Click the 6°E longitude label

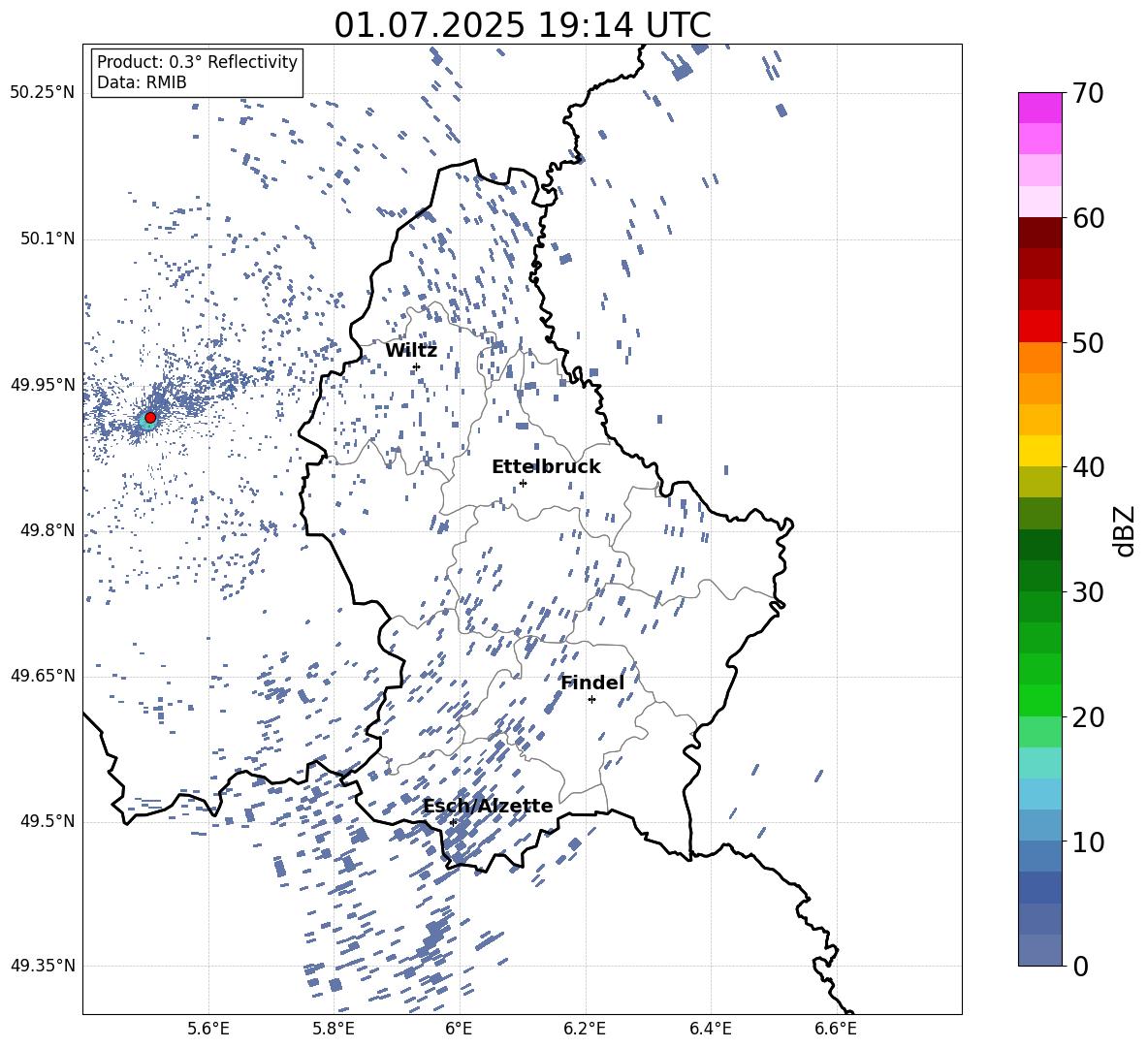coord(459,1029)
